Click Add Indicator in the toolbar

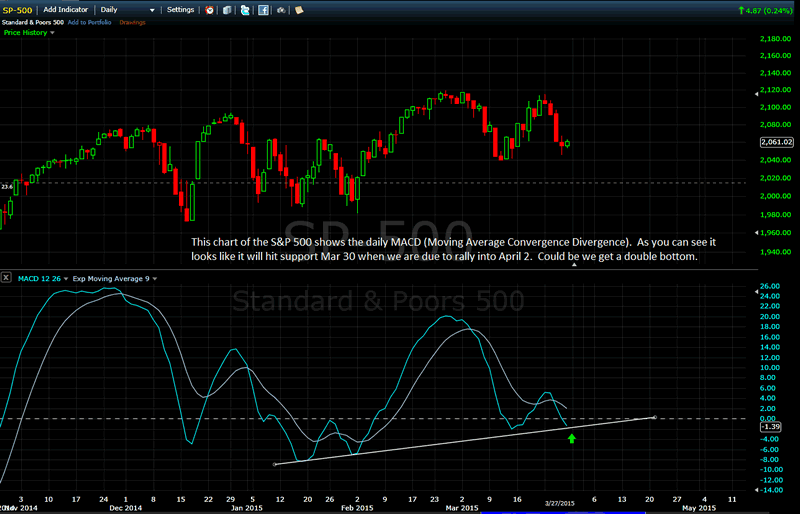click(66, 9)
